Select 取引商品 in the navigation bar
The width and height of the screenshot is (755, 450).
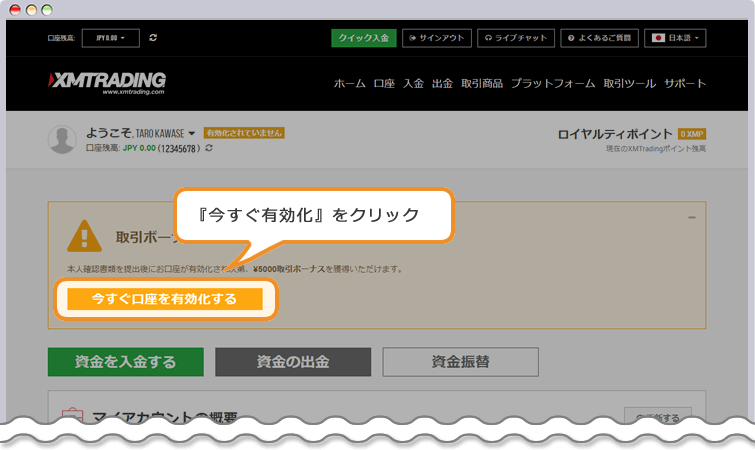pos(482,84)
